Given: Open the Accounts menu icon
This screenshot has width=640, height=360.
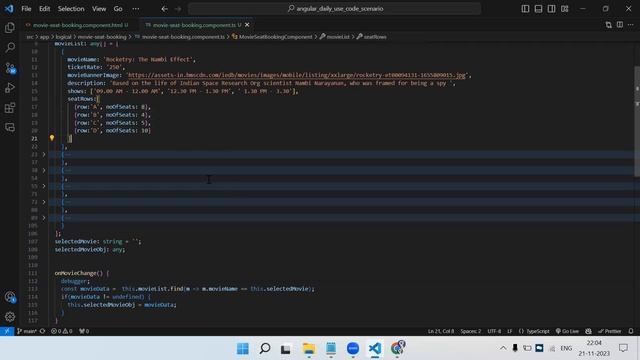Looking at the screenshot, I should coord(10,297).
